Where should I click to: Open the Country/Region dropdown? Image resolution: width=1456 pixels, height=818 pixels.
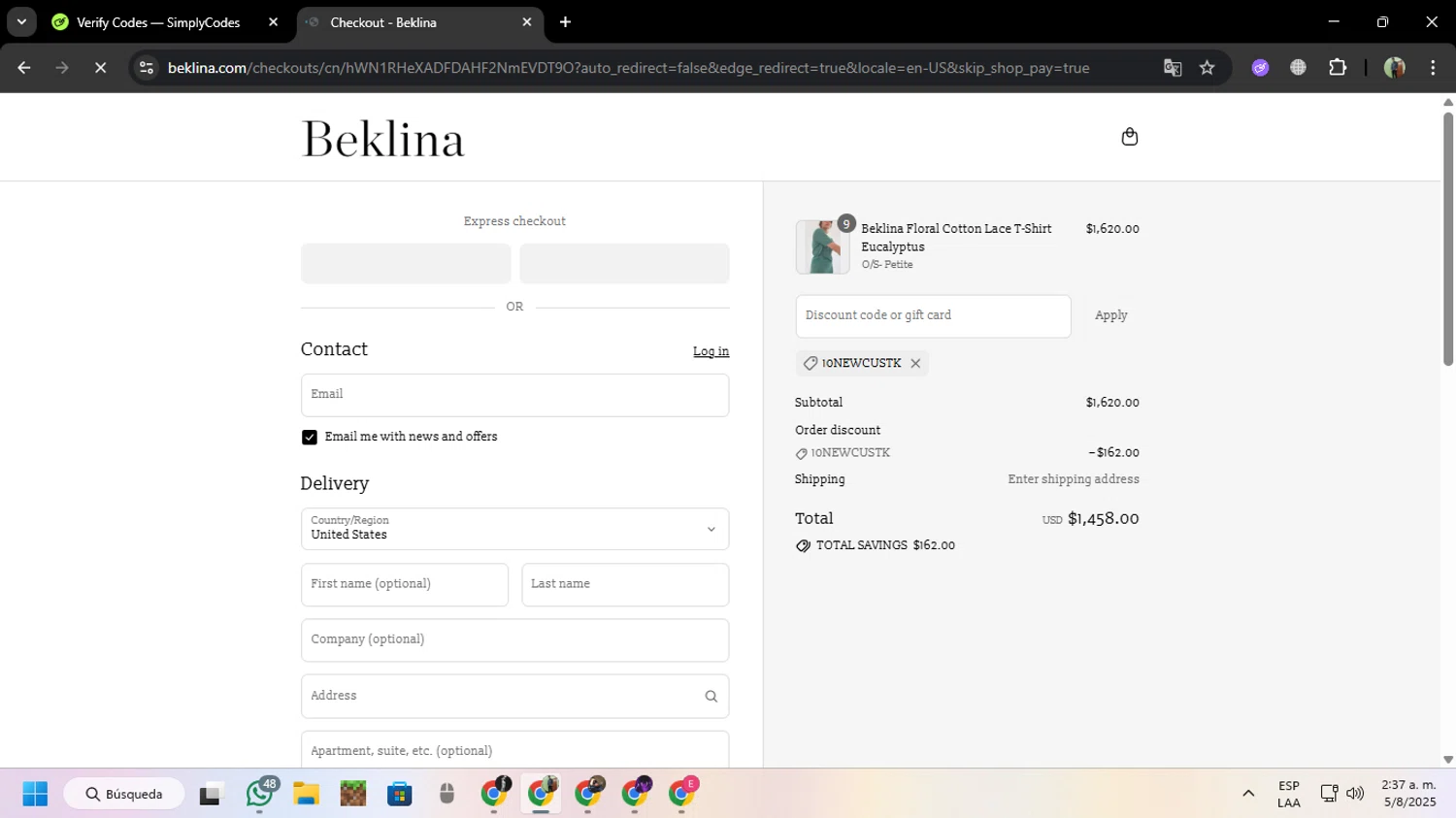click(514, 529)
